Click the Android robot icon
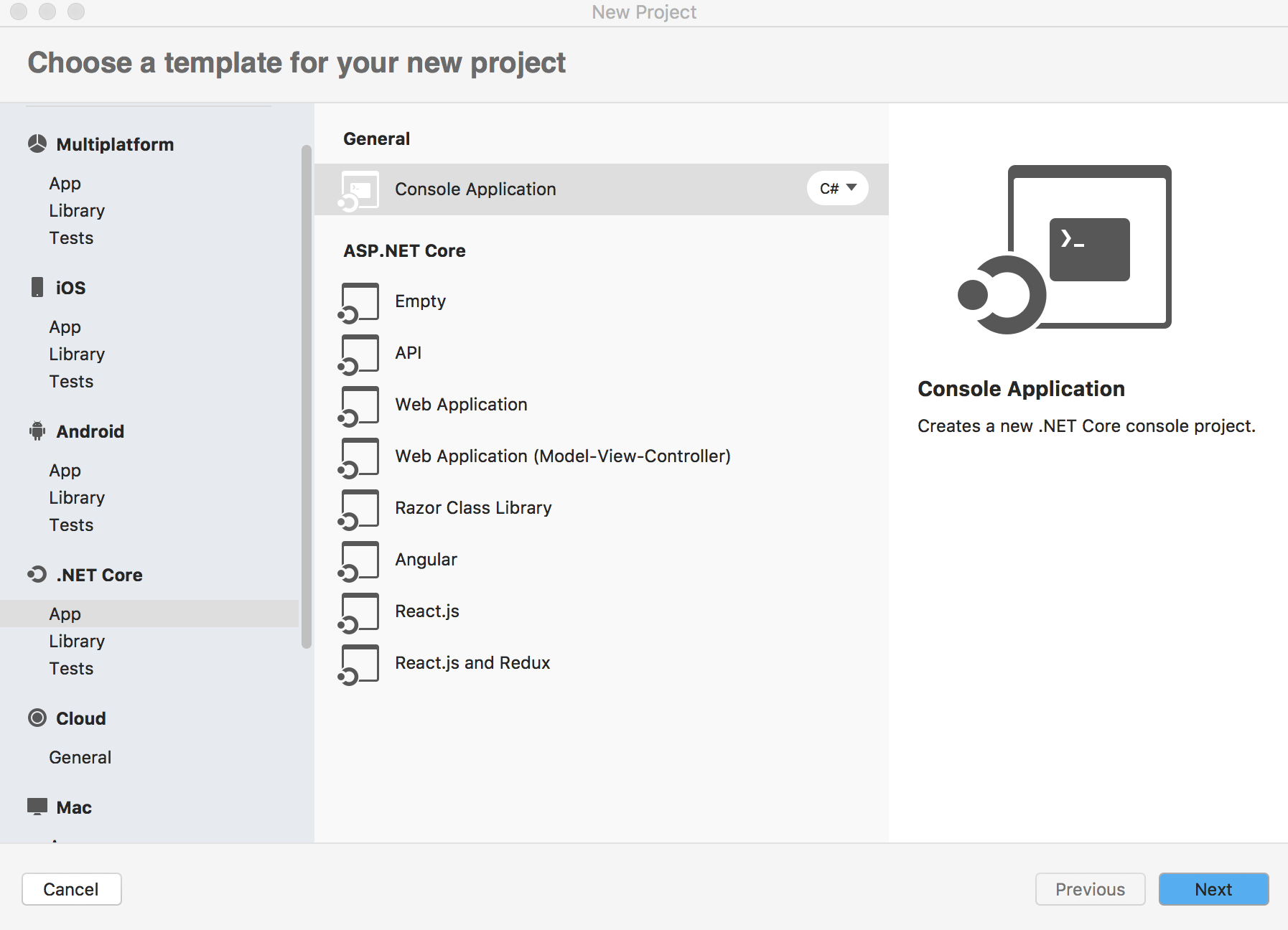Screen dimensions: 1288x930 [37, 431]
